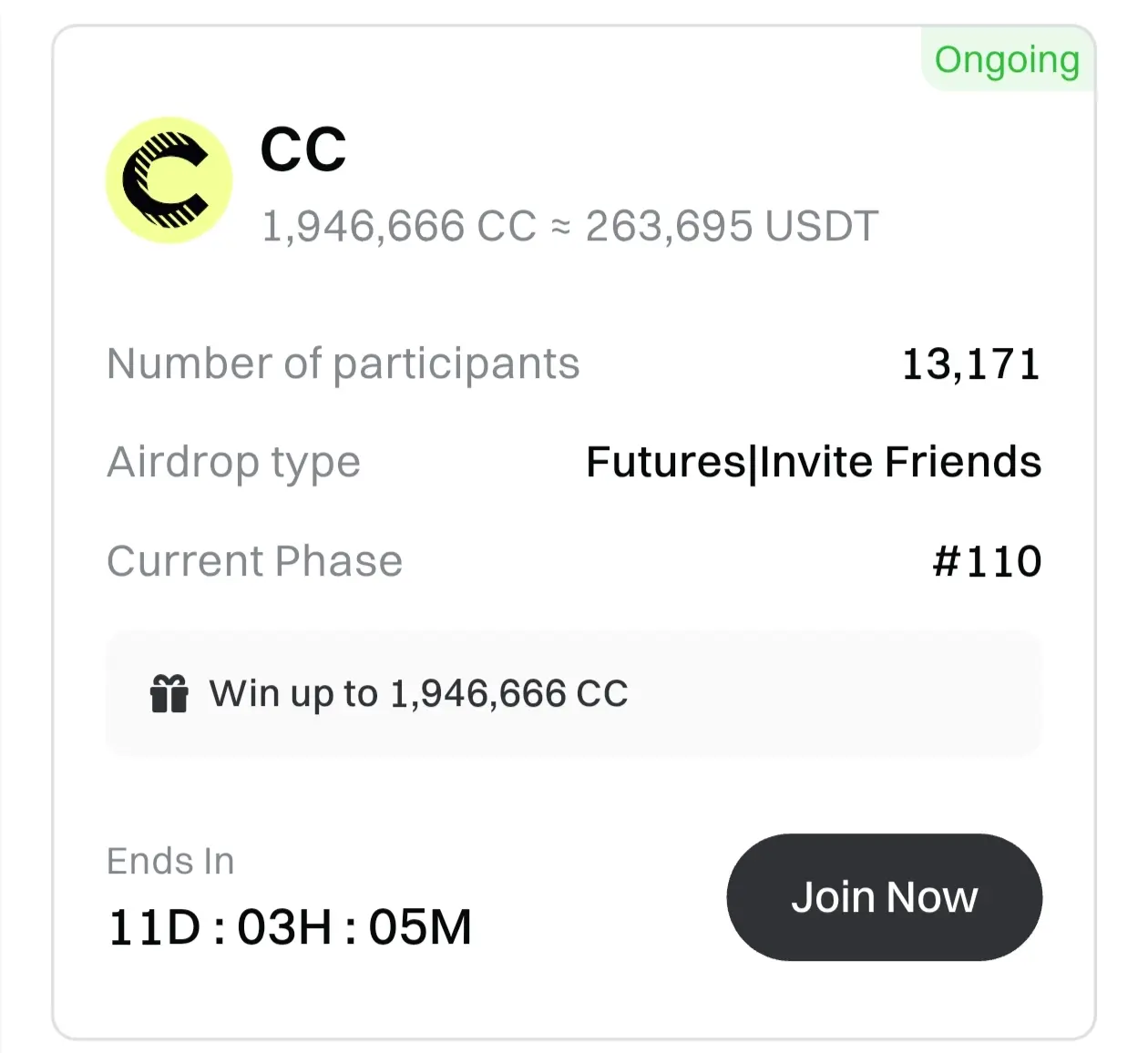The image size is (1148, 1053).
Task: Click the Ends In label
Action: pos(170,861)
